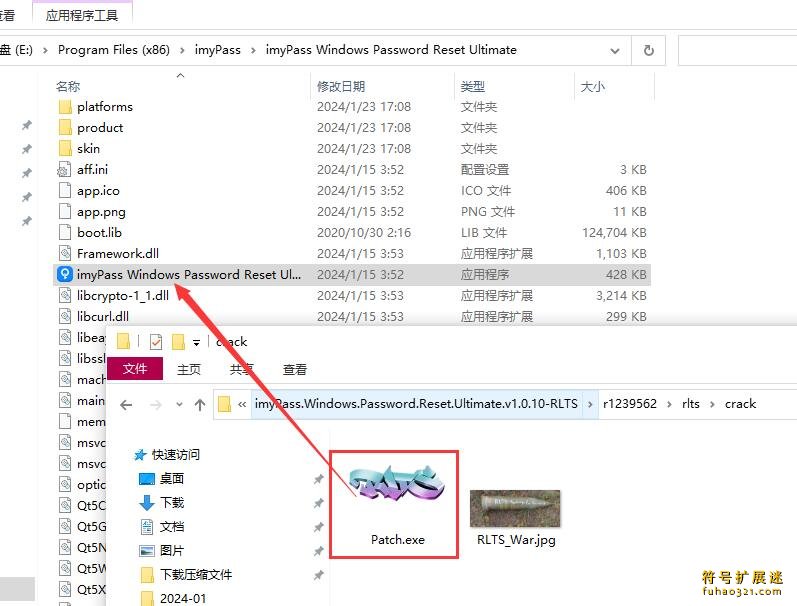Viewport: 797px width, 606px height.
Task: Unpin 下载压缩文件 using its pin icon
Action: coord(318,575)
